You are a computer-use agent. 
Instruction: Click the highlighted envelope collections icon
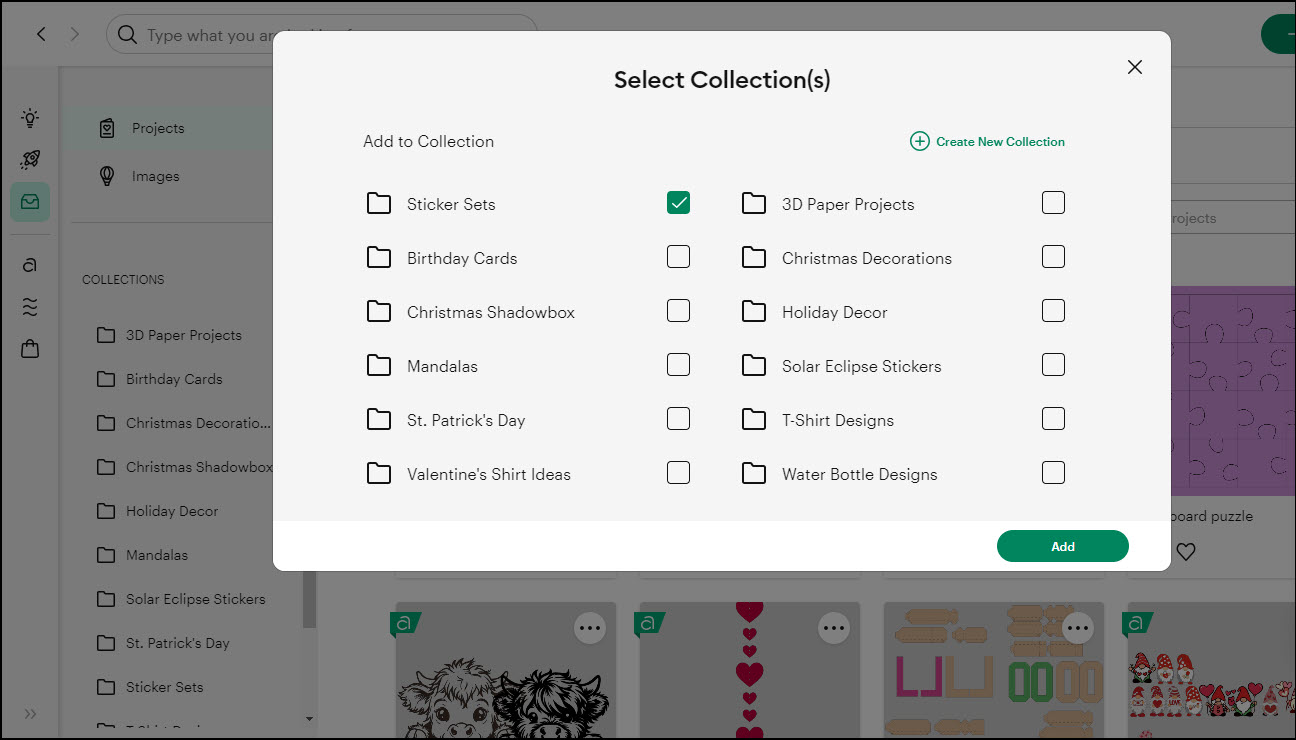[29, 201]
